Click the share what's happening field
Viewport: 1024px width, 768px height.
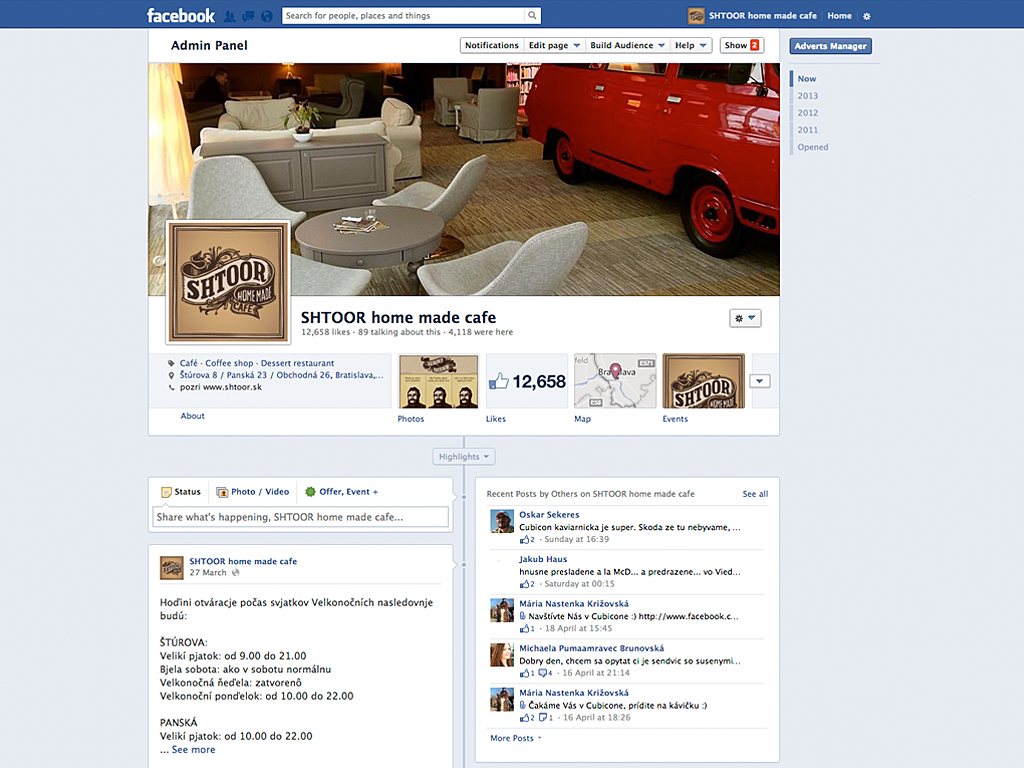pyautogui.click(x=300, y=517)
